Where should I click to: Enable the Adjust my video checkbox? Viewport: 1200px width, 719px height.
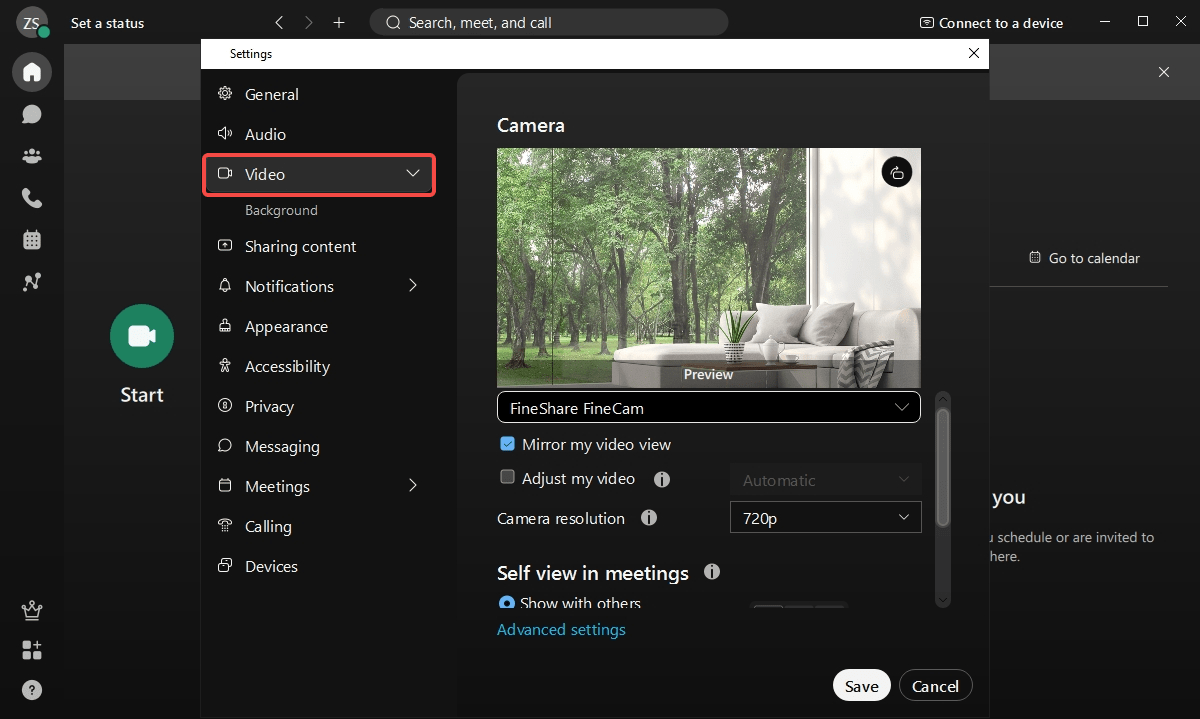[x=507, y=478]
